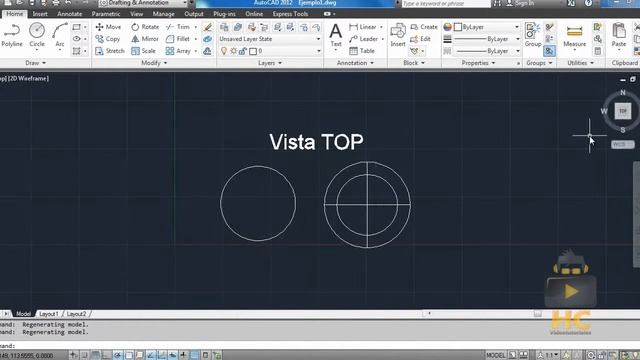Select the Trim tool
The width and height of the screenshot is (640, 360).
[x=178, y=27]
